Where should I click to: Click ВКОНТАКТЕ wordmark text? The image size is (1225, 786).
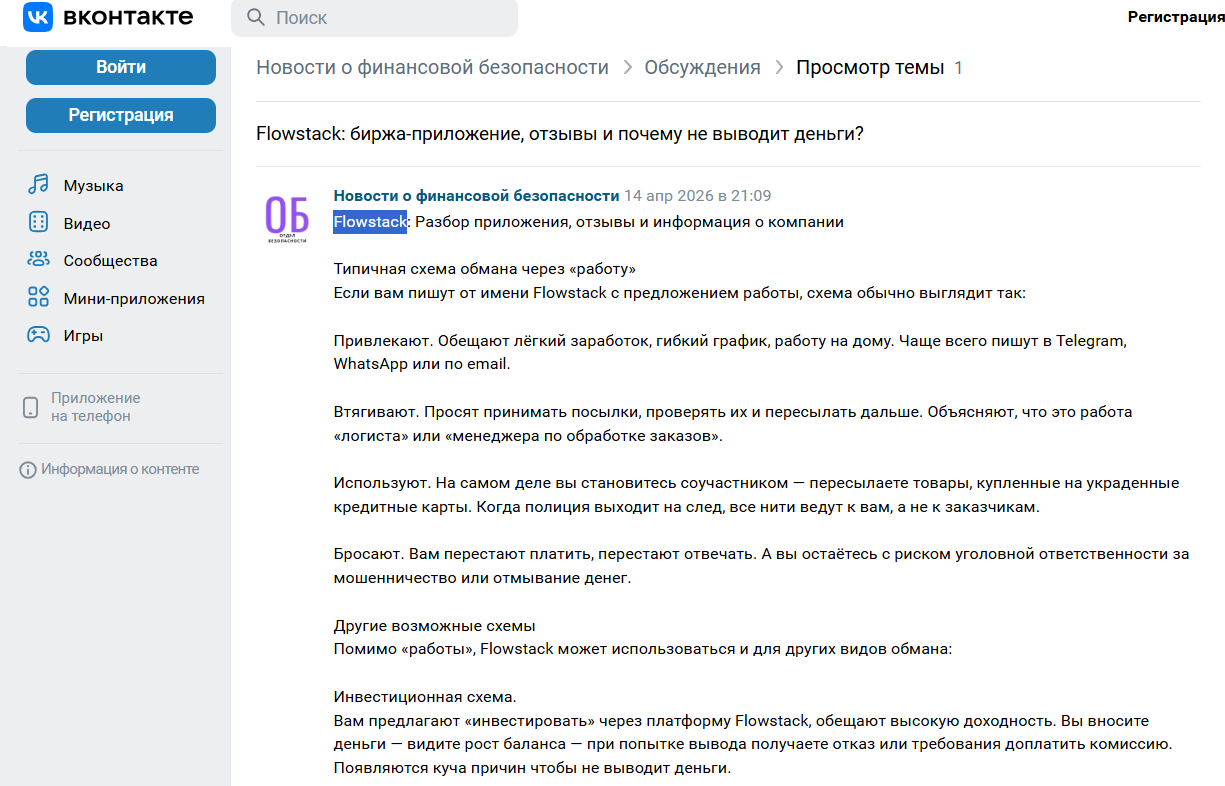coord(127,17)
